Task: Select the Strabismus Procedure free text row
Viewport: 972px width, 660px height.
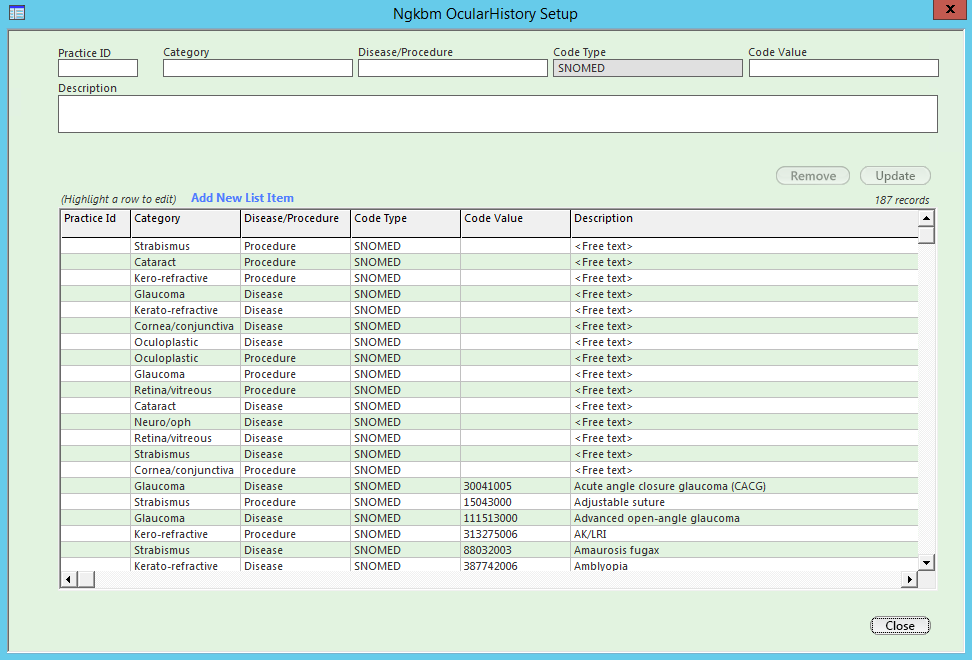Action: 489,246
